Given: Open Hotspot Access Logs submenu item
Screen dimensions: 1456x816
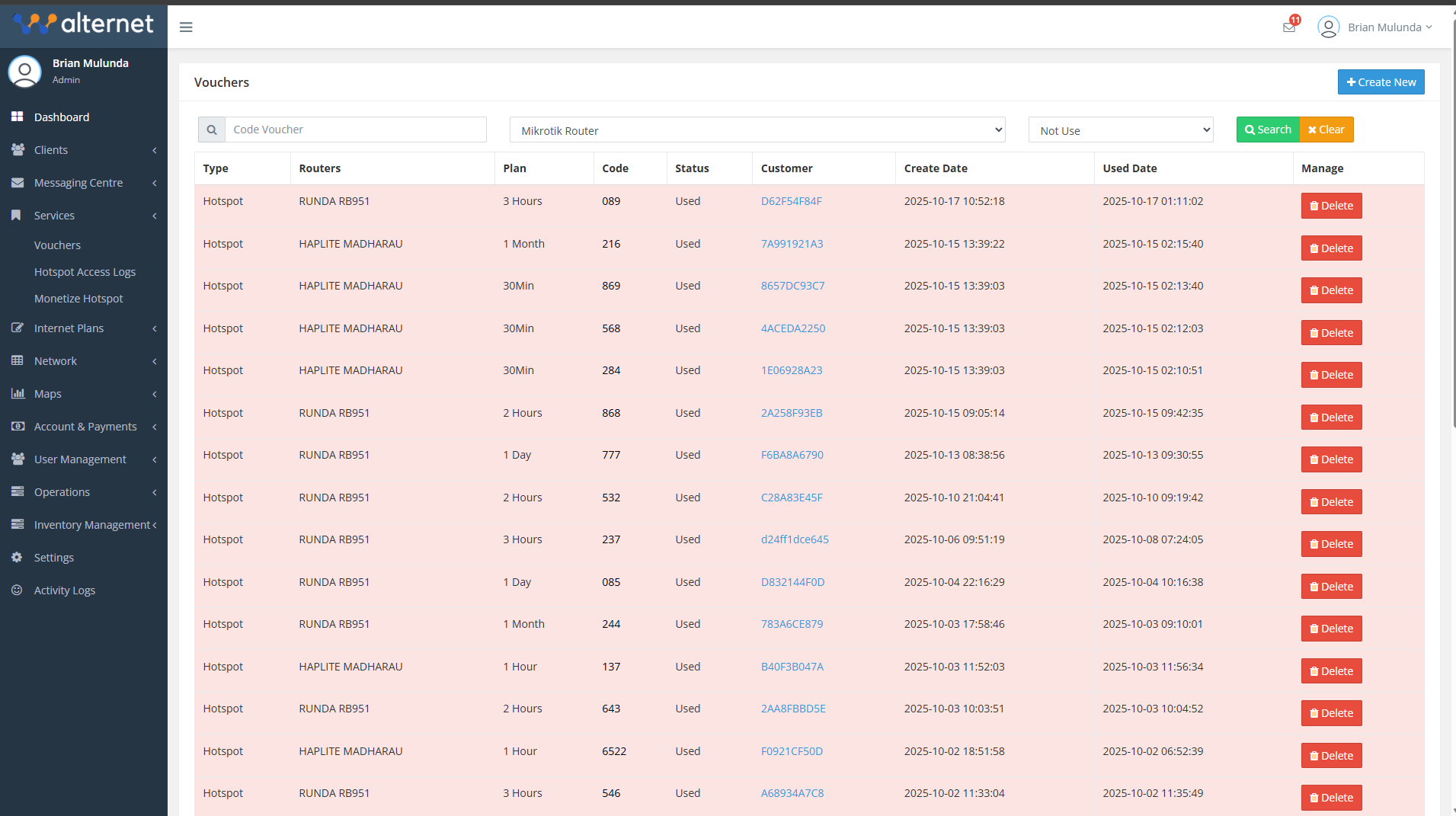Looking at the screenshot, I should coord(85,272).
